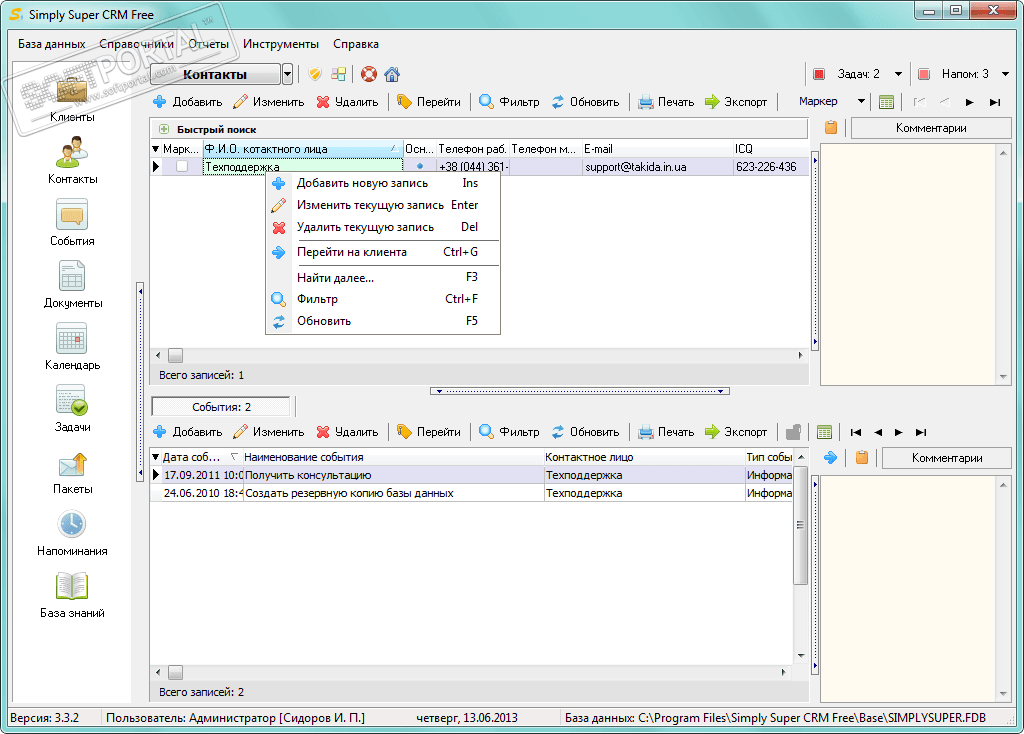This screenshot has height=734, width=1024.
Task: Choose Добавить новую запись from the context menu
Action: (383, 184)
